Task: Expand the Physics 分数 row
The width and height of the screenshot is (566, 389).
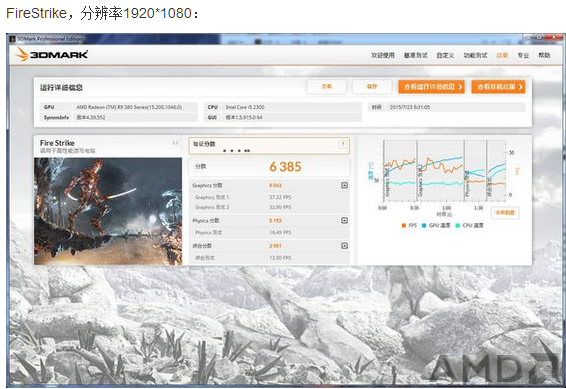Action: (x=344, y=220)
